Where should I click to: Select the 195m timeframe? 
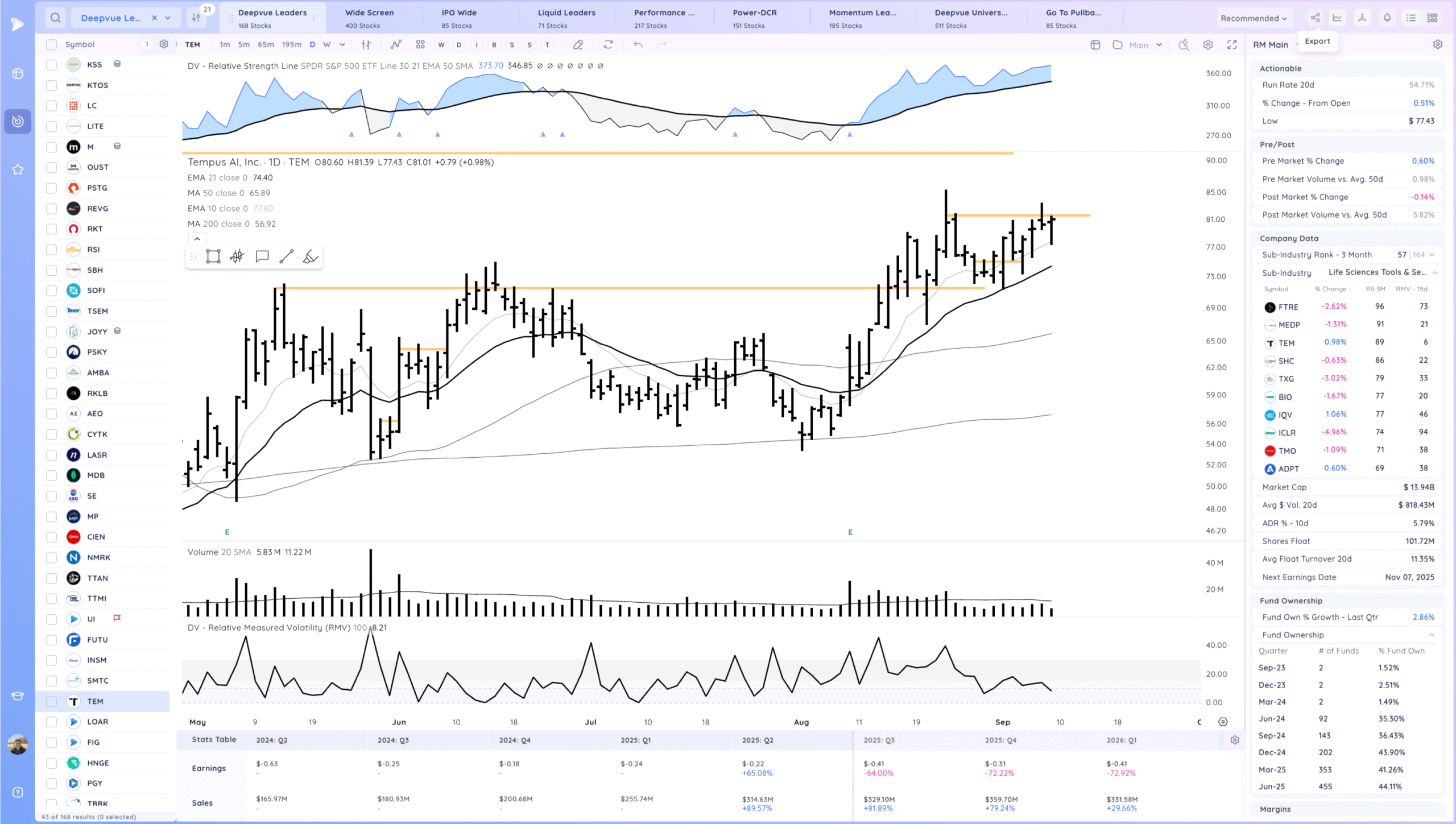[292, 44]
